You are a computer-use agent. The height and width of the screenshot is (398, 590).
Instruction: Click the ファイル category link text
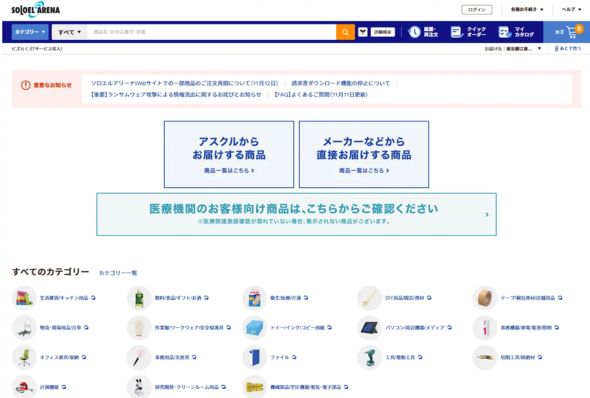[x=280, y=357]
